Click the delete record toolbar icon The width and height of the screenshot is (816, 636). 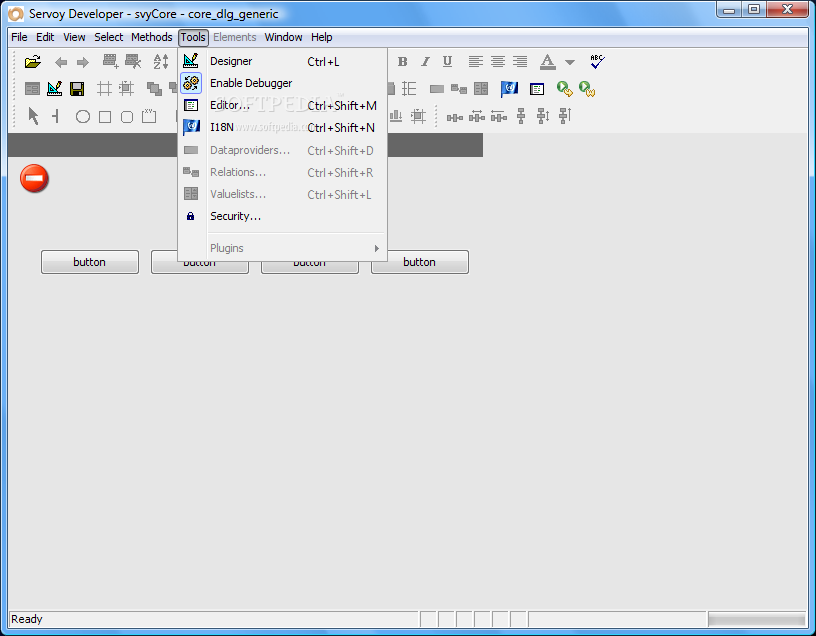pyautogui.click(x=133, y=61)
